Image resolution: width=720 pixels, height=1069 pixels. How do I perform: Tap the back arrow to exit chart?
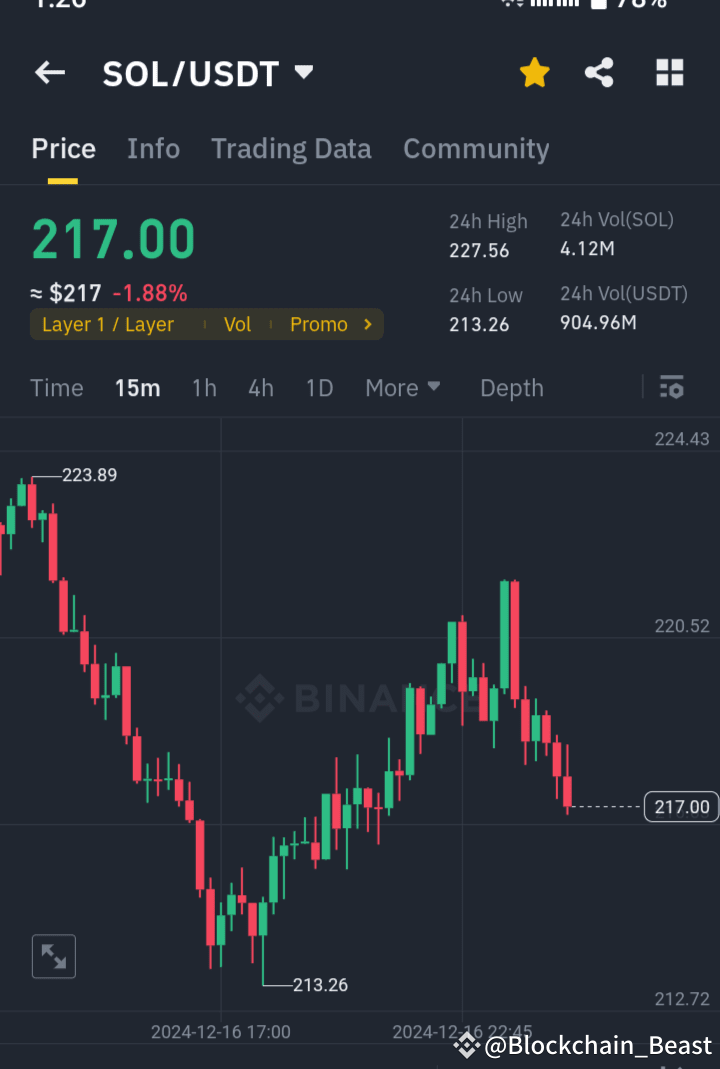pos(50,72)
